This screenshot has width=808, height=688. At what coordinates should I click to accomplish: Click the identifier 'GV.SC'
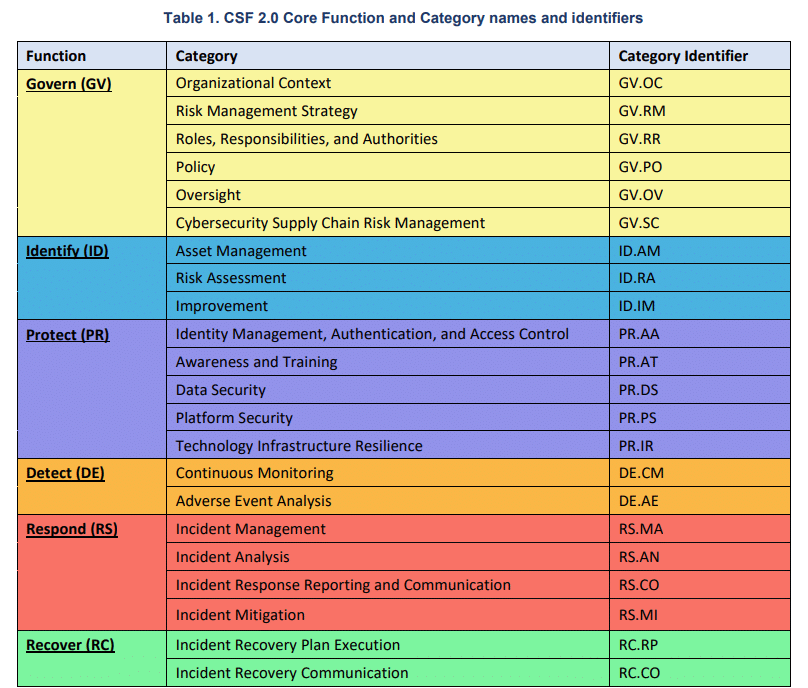pyautogui.click(x=639, y=223)
